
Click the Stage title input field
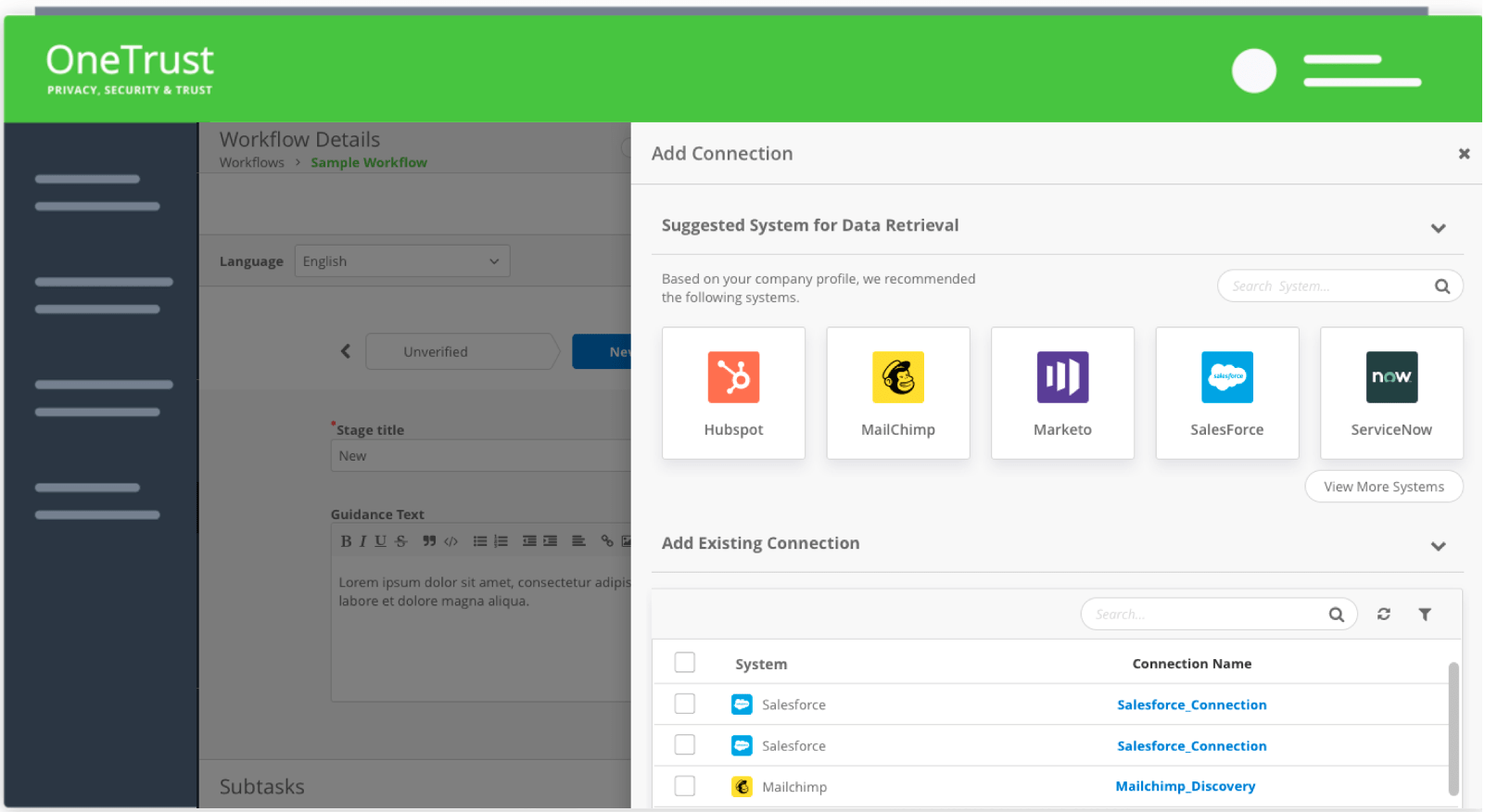[481, 456]
